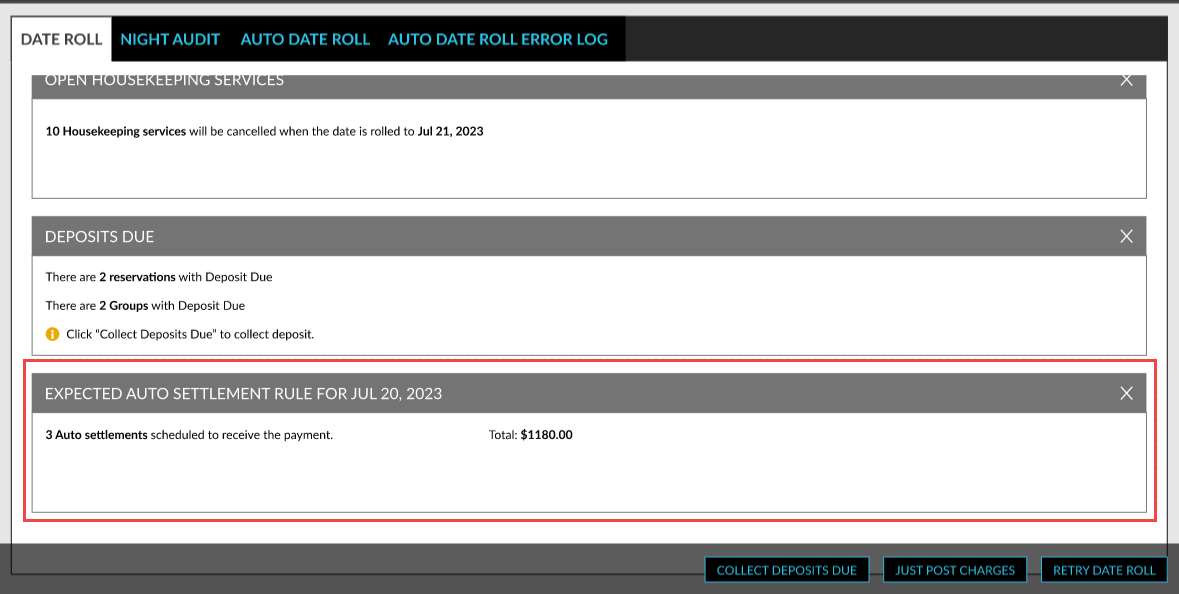Select the Date Roll tab
Screen dimensions: 1179x594
point(61,38)
